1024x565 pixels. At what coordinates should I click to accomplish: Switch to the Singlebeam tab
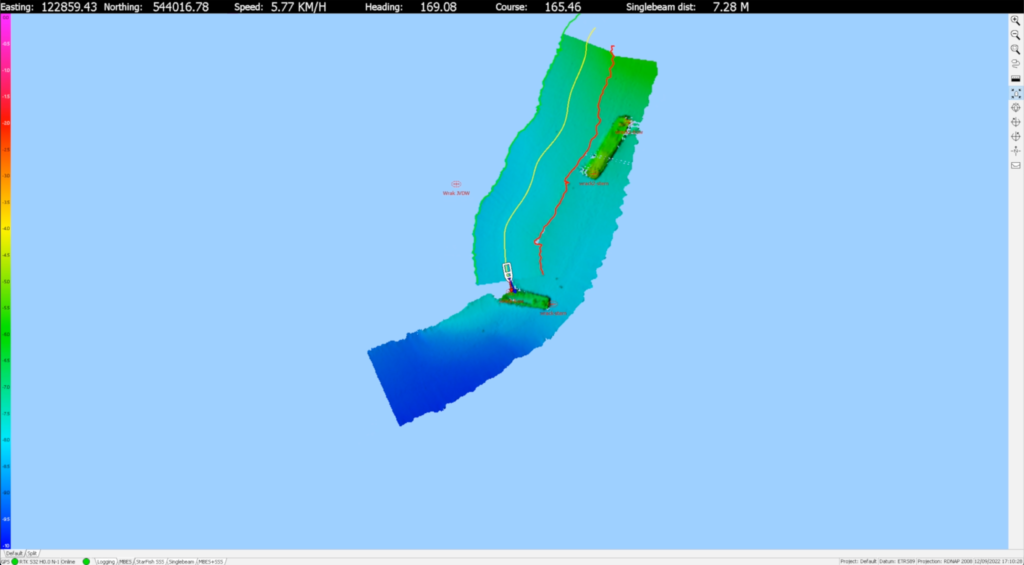click(x=182, y=561)
